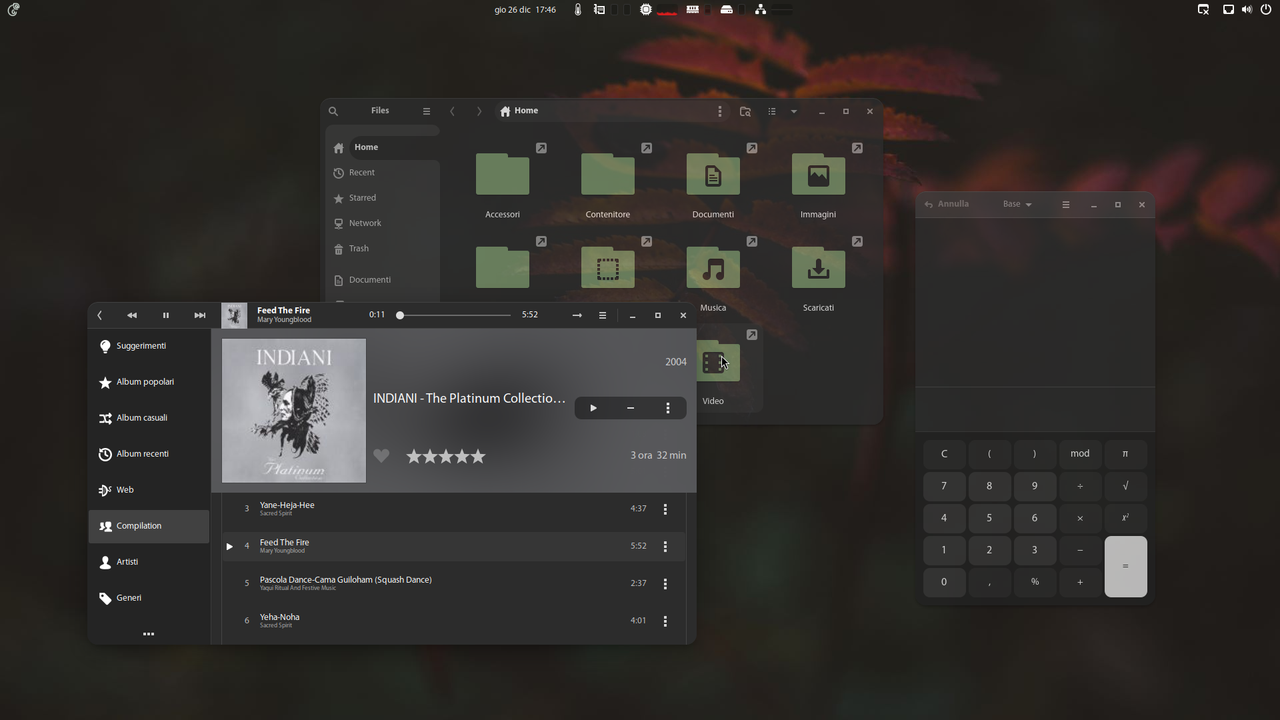The width and height of the screenshot is (1280, 720).
Task: Open Album recenti in music sidebar
Action: (149, 454)
